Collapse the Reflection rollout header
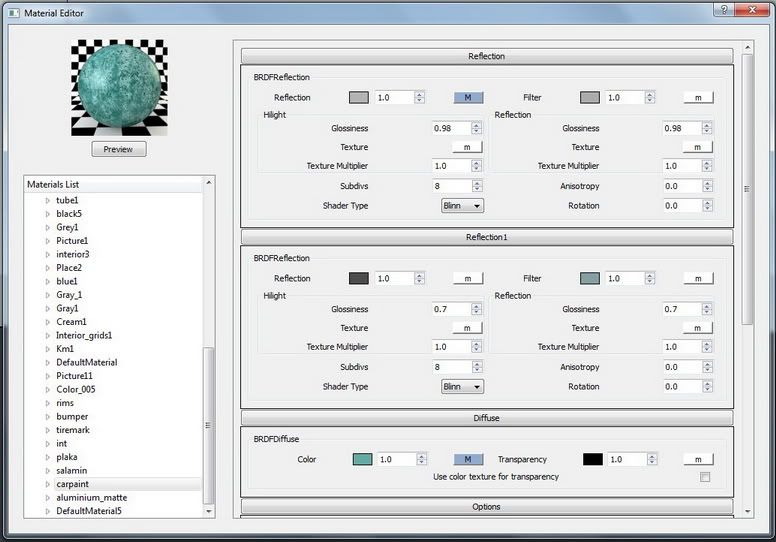The image size is (776, 542). pos(486,56)
